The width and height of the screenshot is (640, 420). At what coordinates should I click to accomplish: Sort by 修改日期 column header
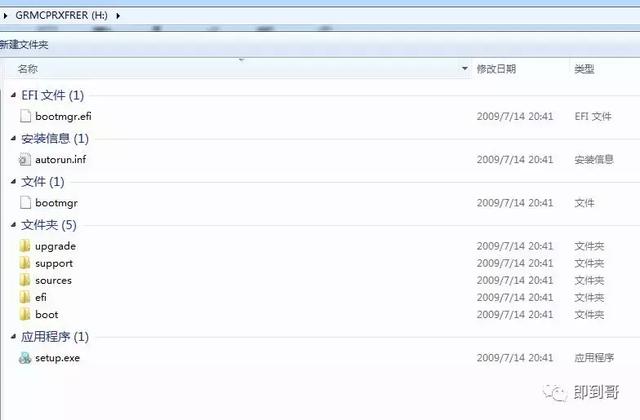coord(496,69)
